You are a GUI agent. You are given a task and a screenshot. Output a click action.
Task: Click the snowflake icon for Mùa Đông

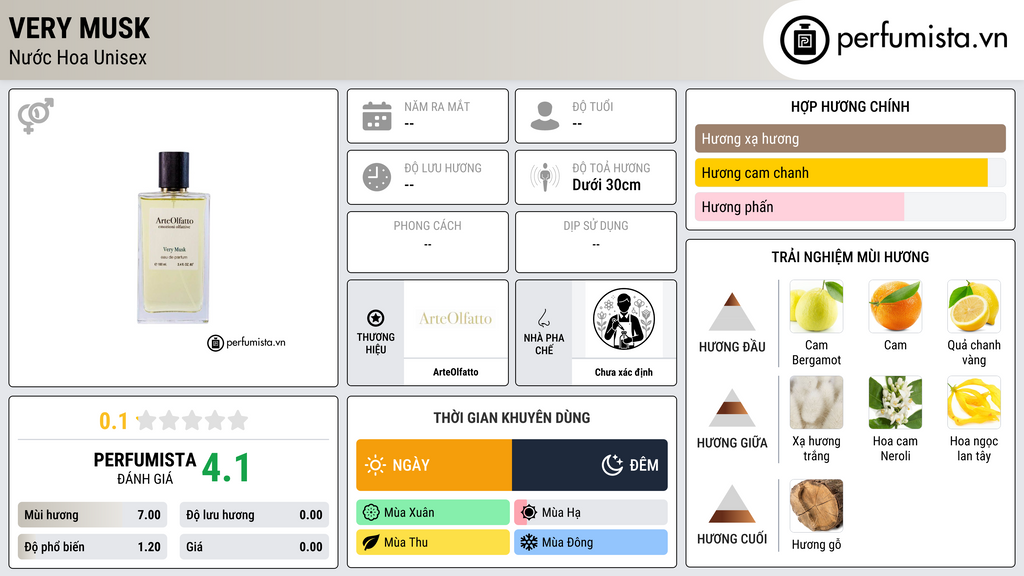coord(529,542)
